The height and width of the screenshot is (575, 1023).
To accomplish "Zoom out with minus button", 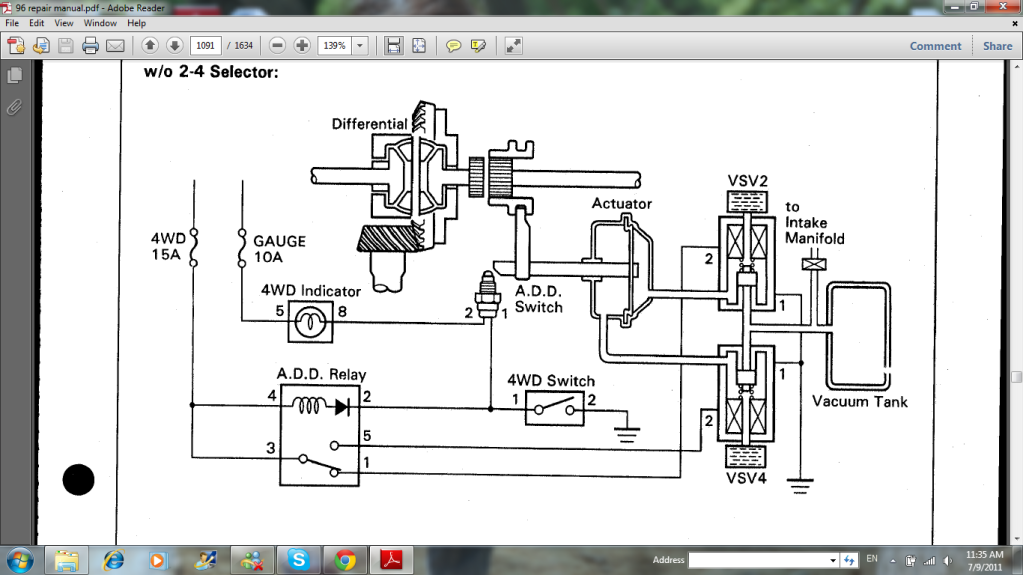I will click(277, 46).
